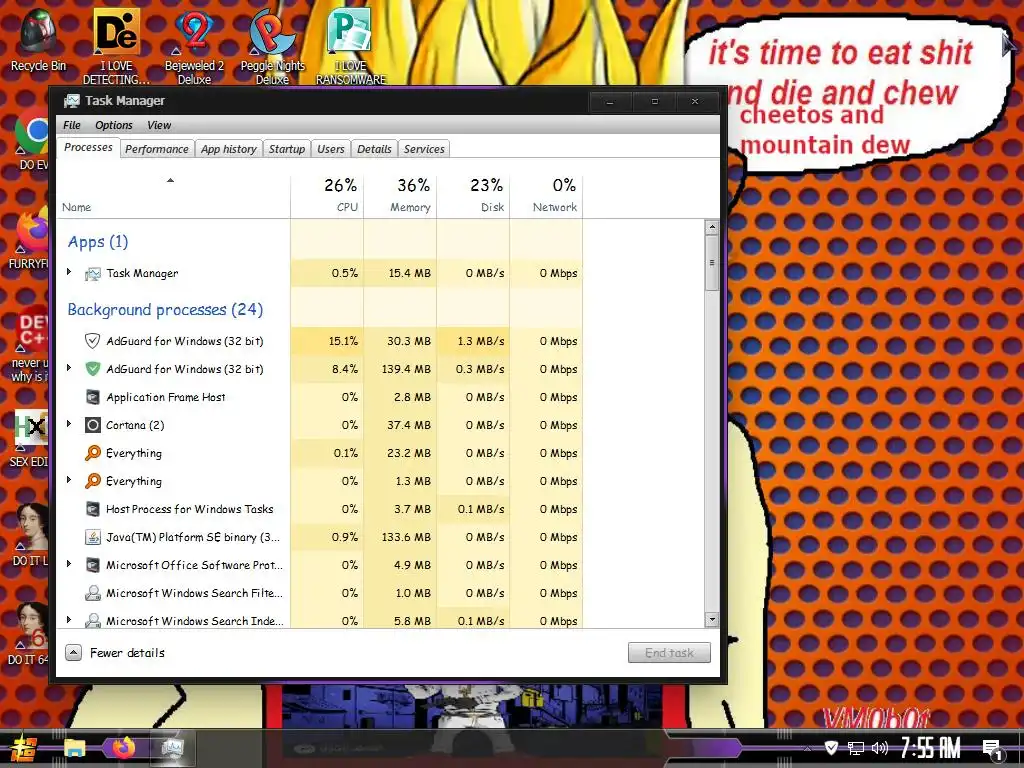Viewport: 1024px width, 768px height.
Task: Switch to the Details tab
Action: (374, 149)
